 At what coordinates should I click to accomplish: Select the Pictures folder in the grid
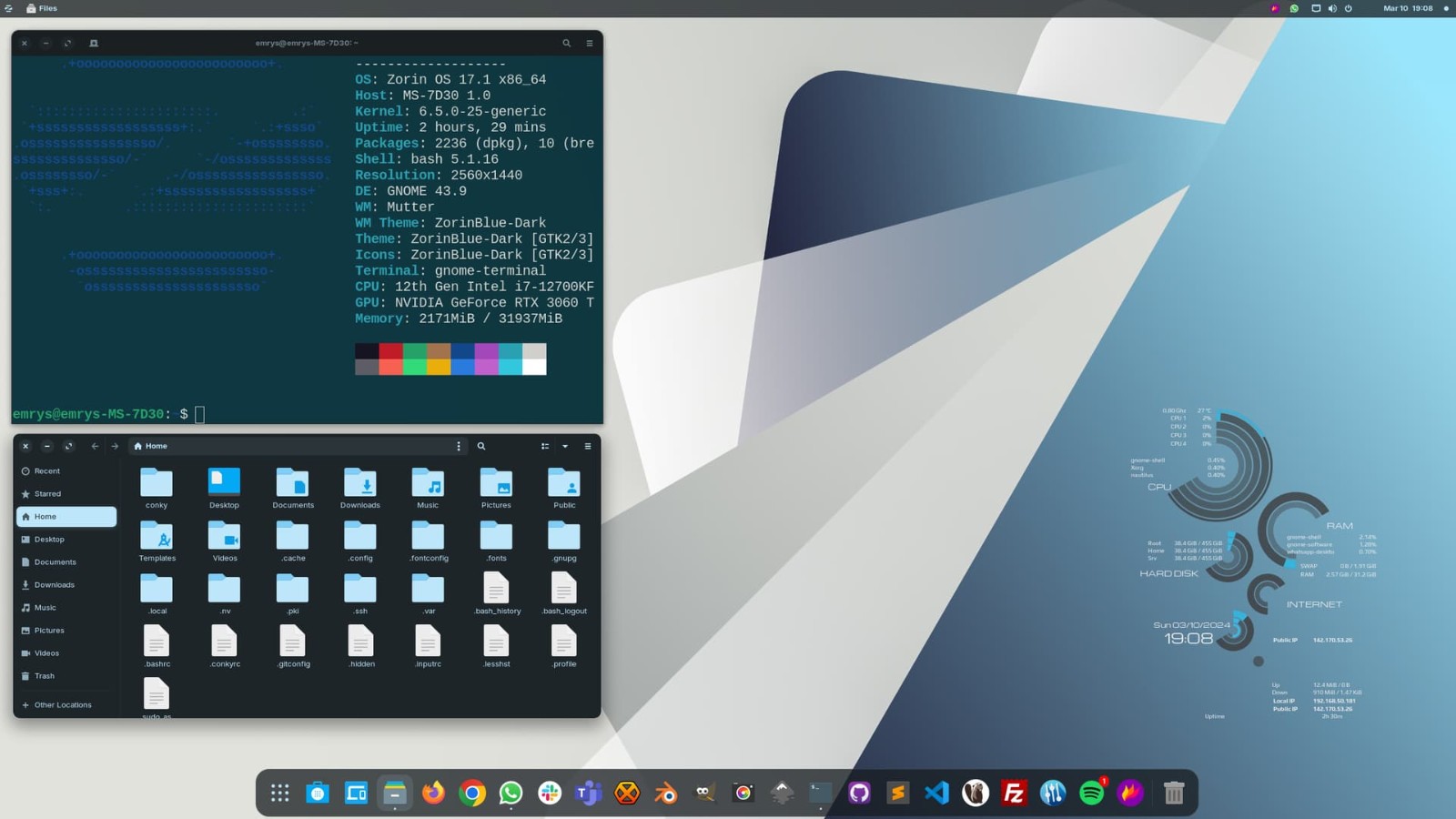496,489
